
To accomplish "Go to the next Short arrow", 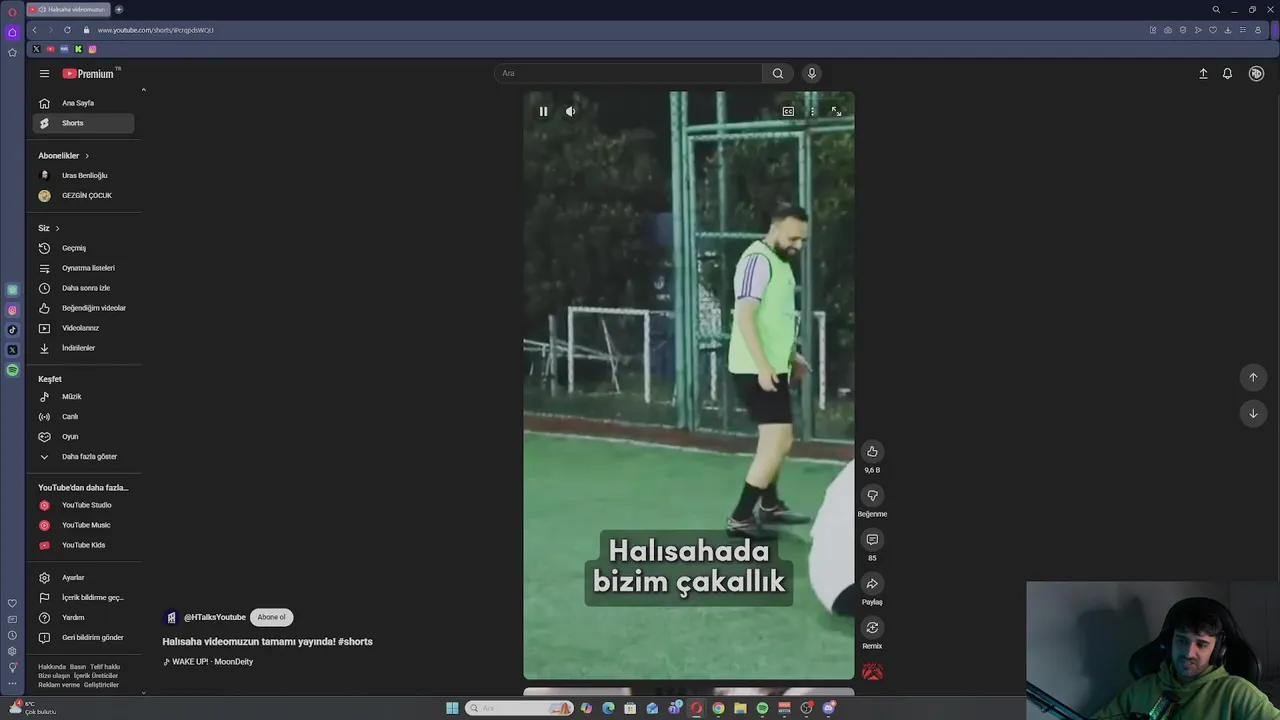I will (1253, 413).
